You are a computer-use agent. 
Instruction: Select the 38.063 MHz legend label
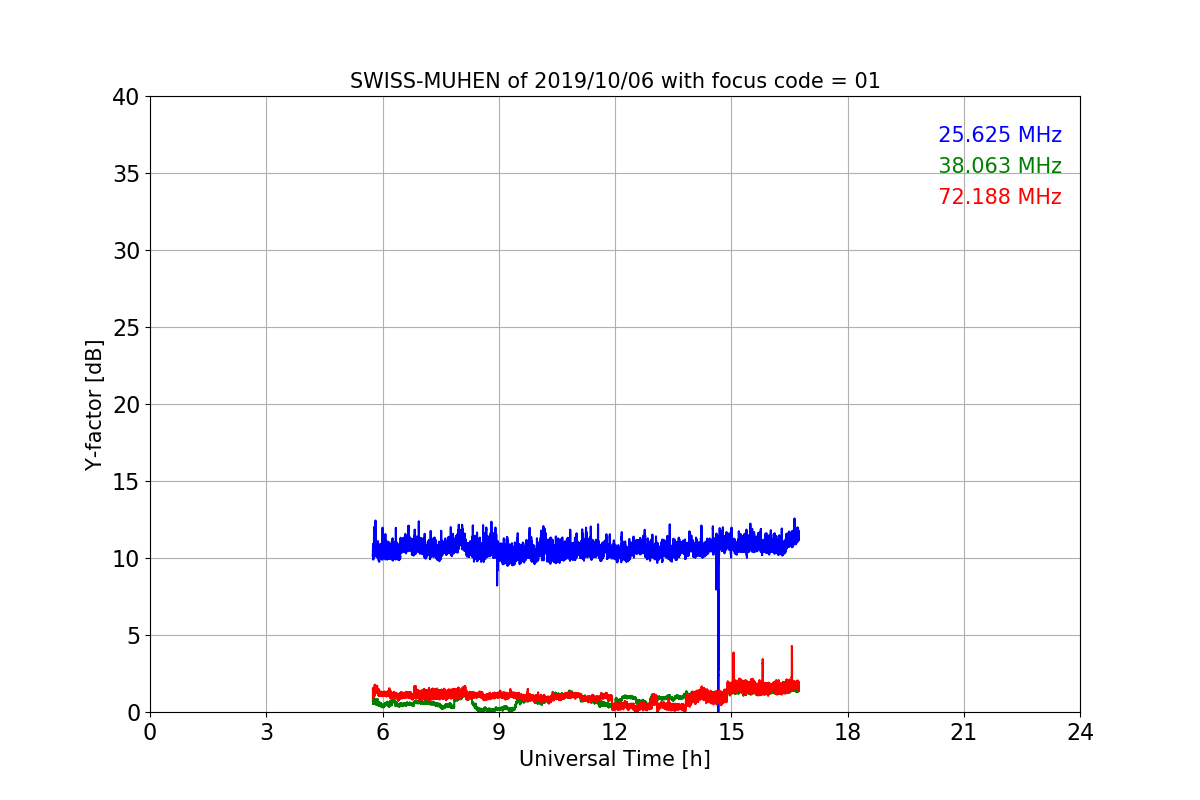pos(1000,166)
